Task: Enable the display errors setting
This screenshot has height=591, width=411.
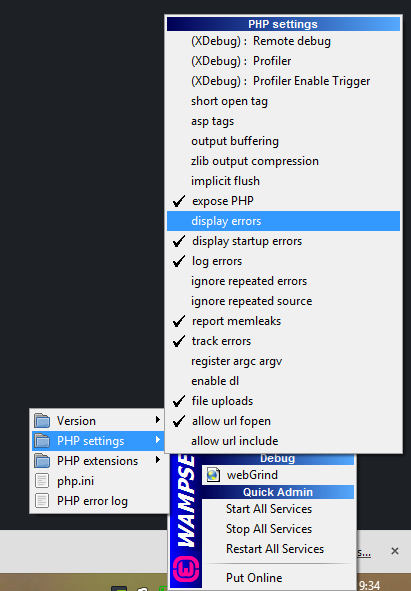Action: point(283,221)
